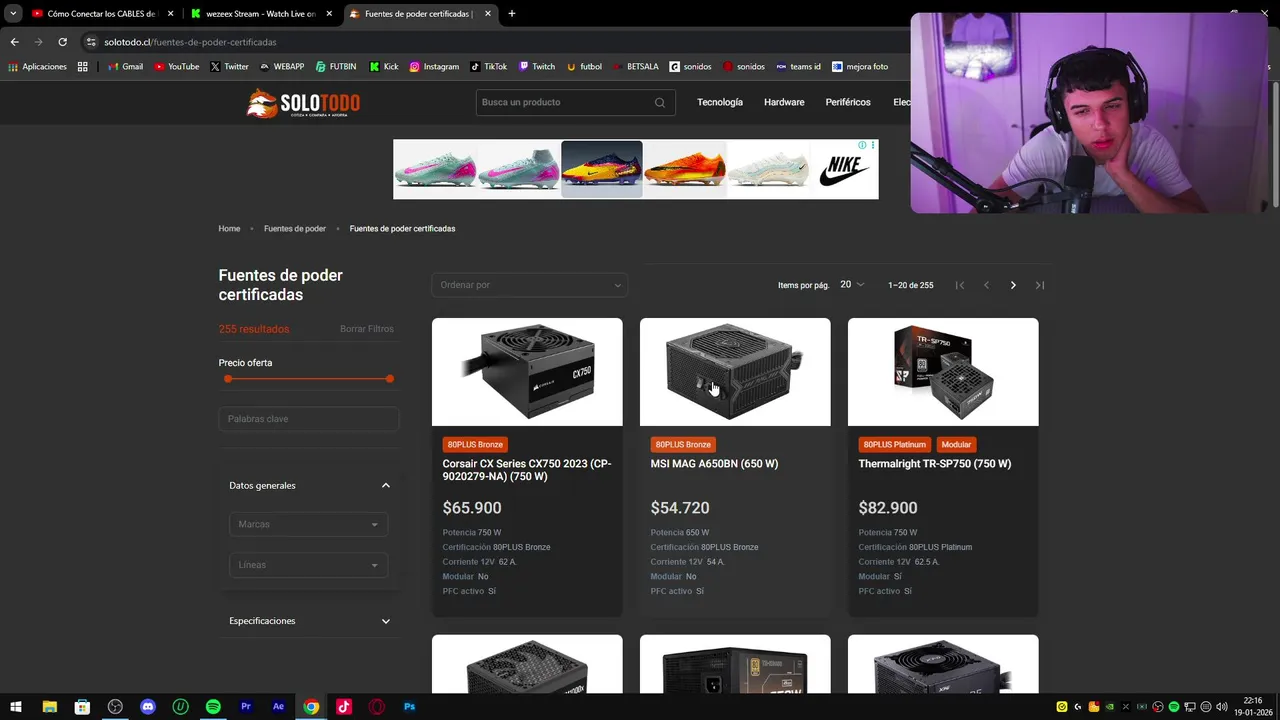The width and height of the screenshot is (1280, 720).
Task: Open the BETSALA bookmark
Action: click(635, 67)
